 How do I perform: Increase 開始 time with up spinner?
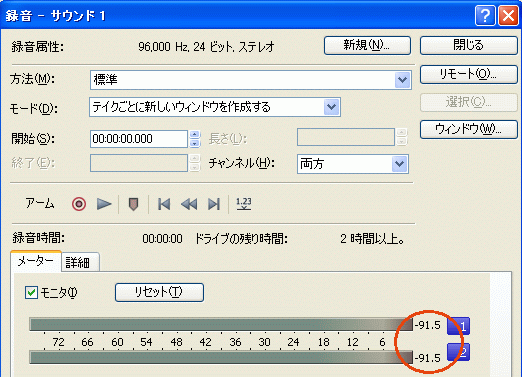(195, 134)
